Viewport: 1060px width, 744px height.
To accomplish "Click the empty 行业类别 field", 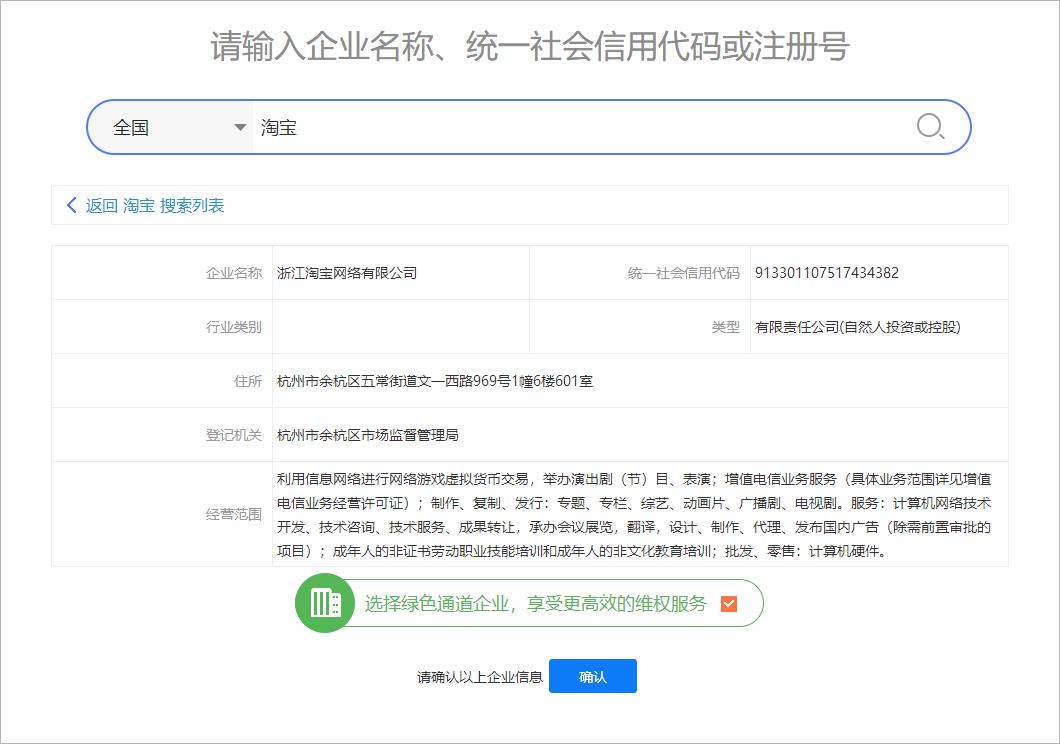I will (400, 326).
